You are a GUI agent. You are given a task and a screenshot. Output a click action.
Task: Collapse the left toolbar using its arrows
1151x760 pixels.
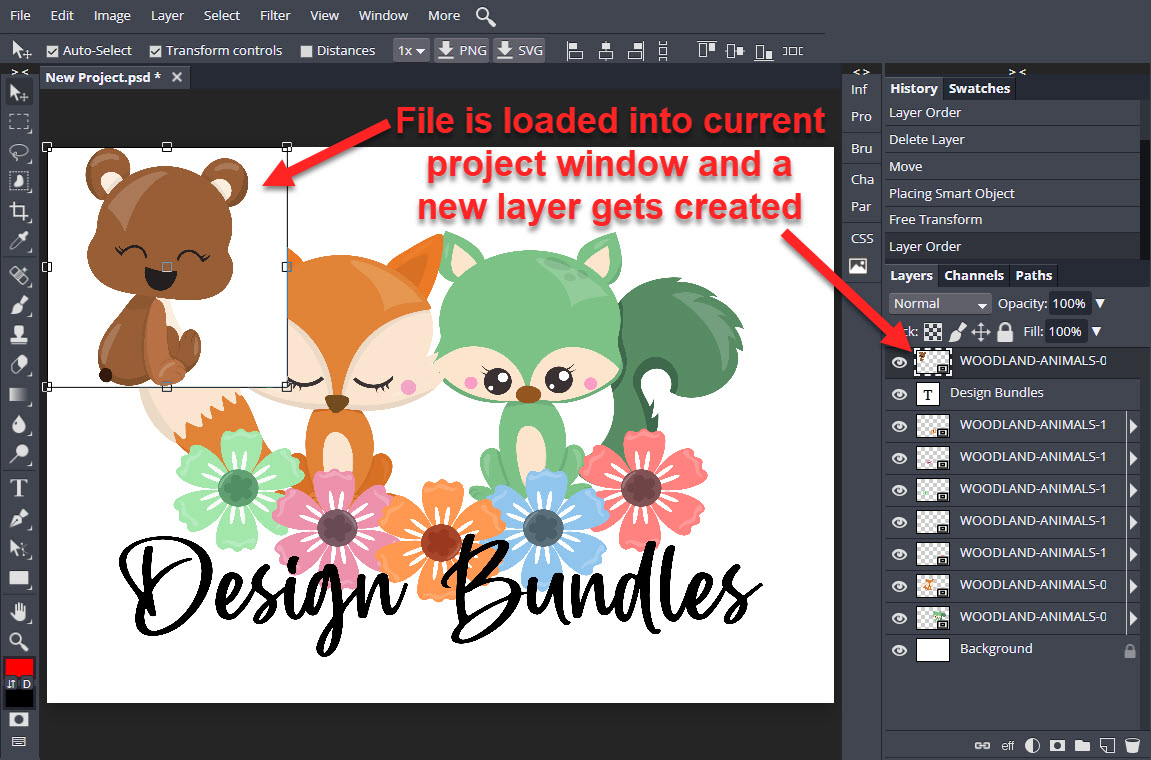click(x=20, y=71)
